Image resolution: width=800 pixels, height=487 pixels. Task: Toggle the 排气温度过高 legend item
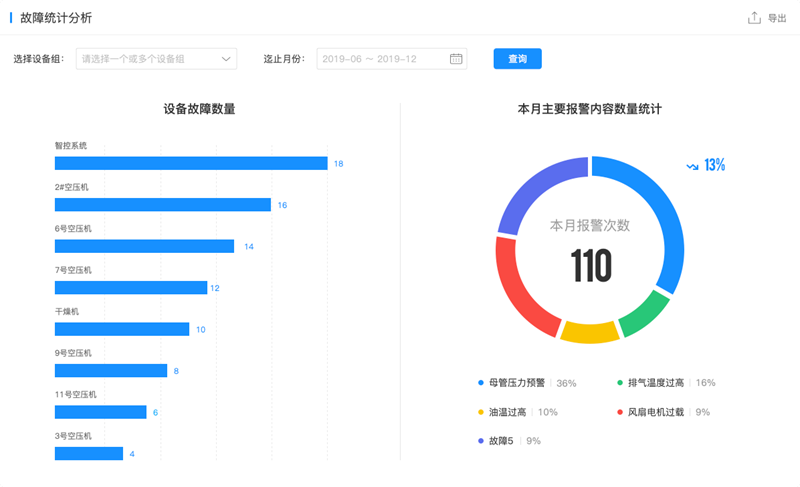(x=666, y=383)
